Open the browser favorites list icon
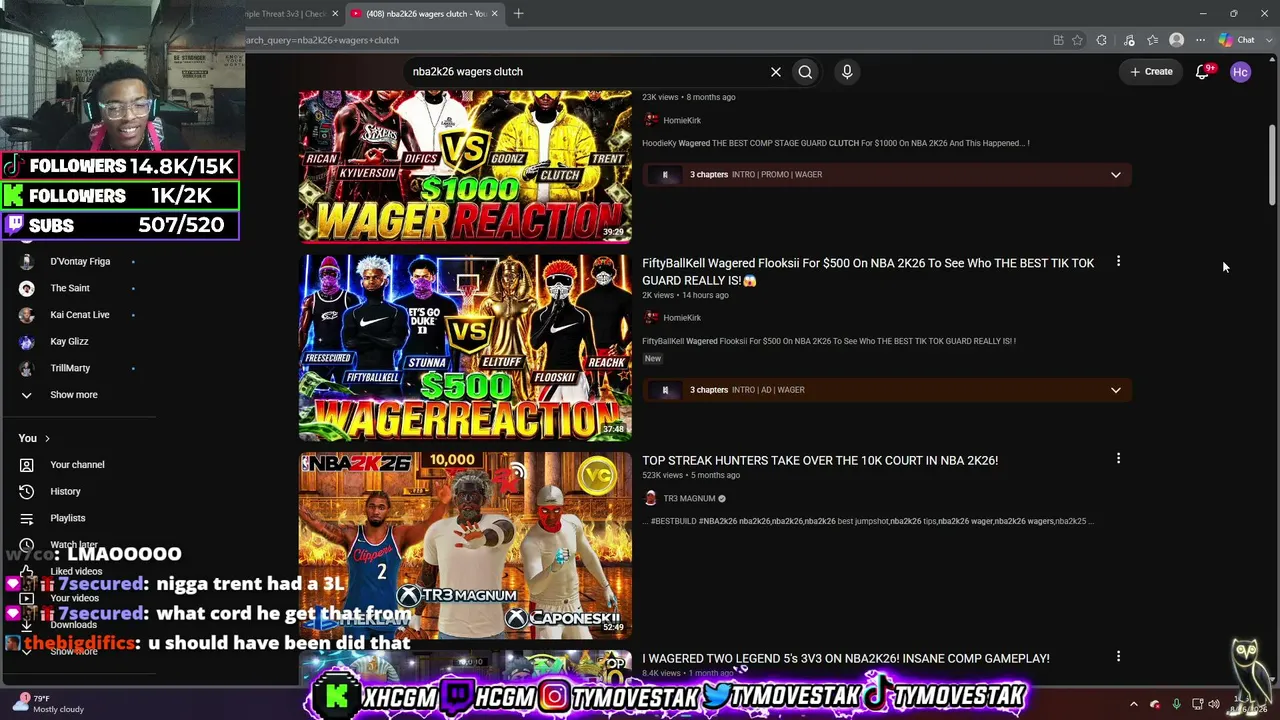 (x=1152, y=40)
